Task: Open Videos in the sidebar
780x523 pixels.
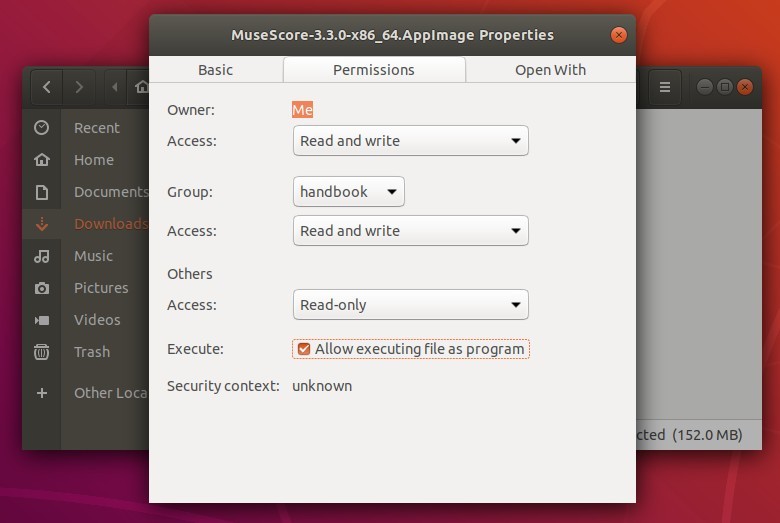Action: click(97, 320)
